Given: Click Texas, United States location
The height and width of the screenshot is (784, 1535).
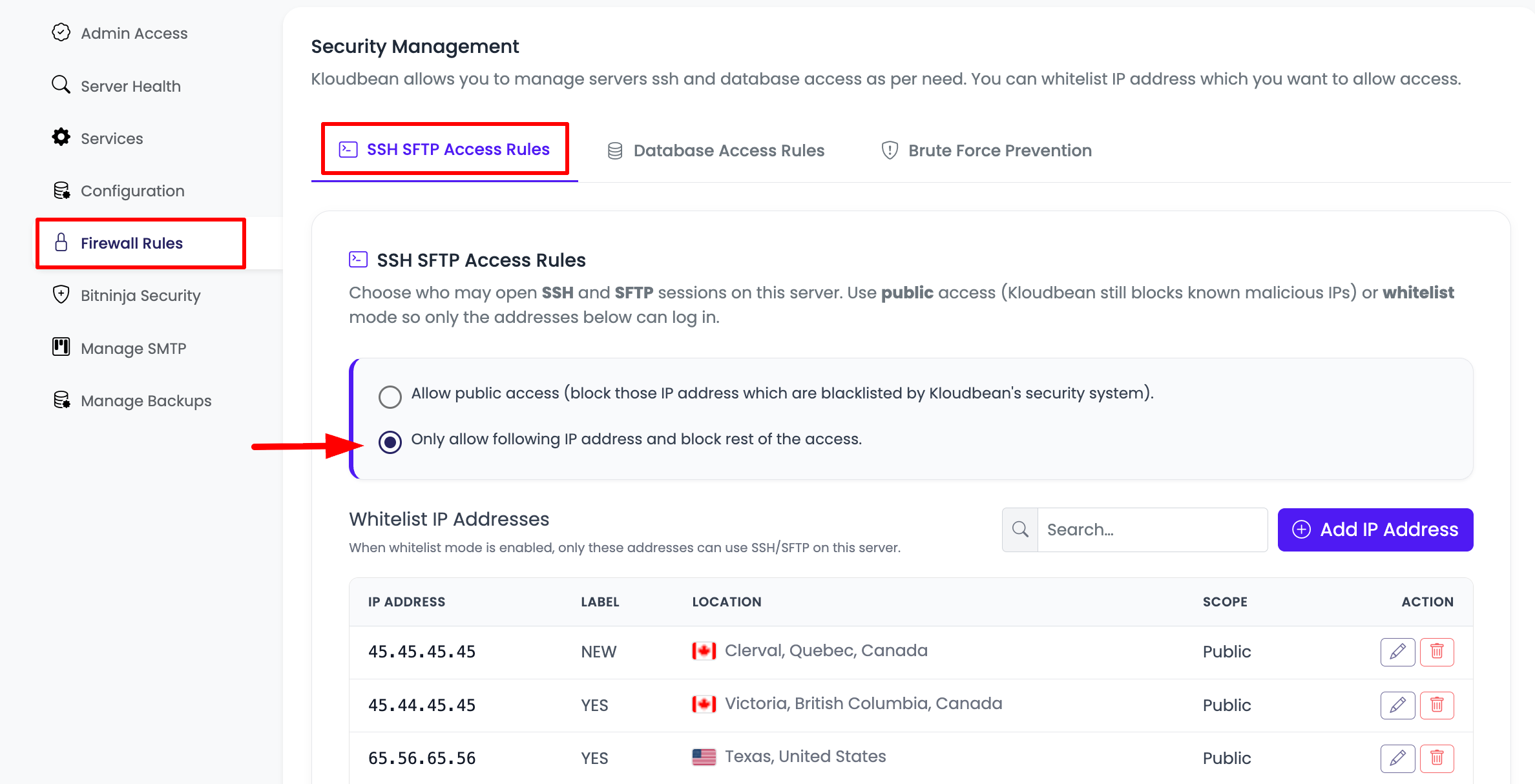Looking at the screenshot, I should tap(806, 757).
